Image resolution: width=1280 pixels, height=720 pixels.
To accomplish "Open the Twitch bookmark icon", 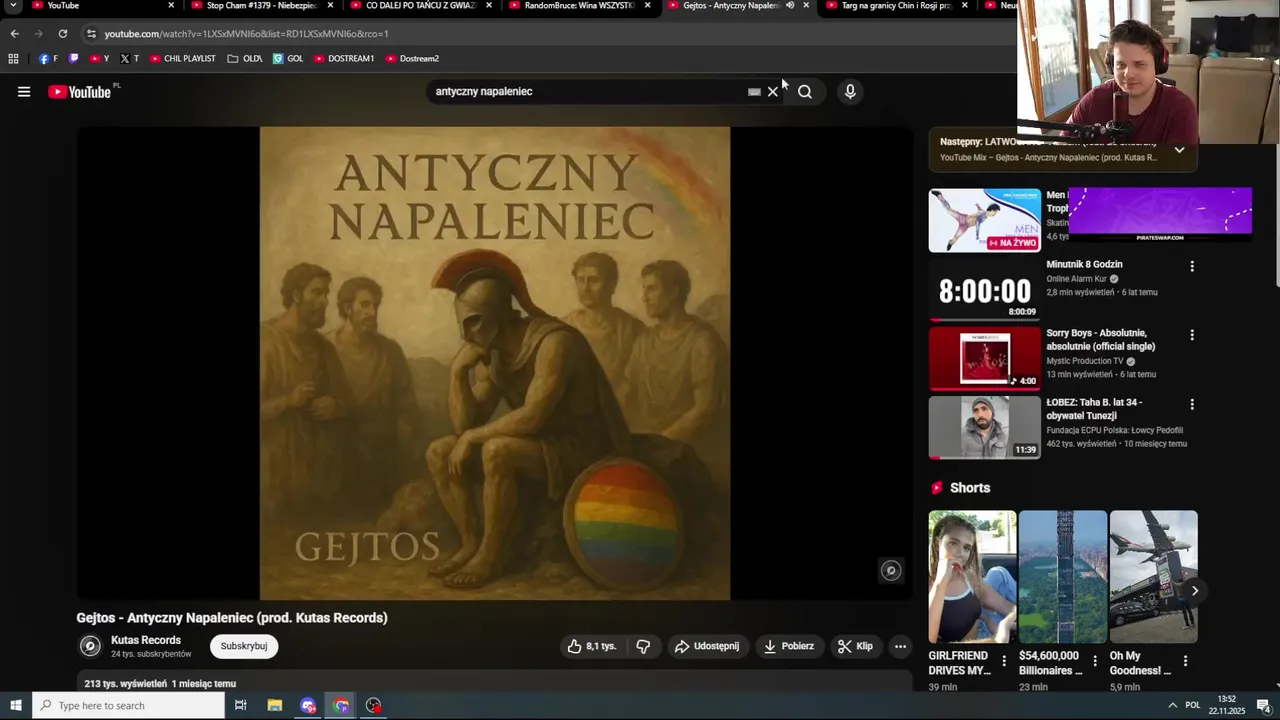I will pos(74,59).
